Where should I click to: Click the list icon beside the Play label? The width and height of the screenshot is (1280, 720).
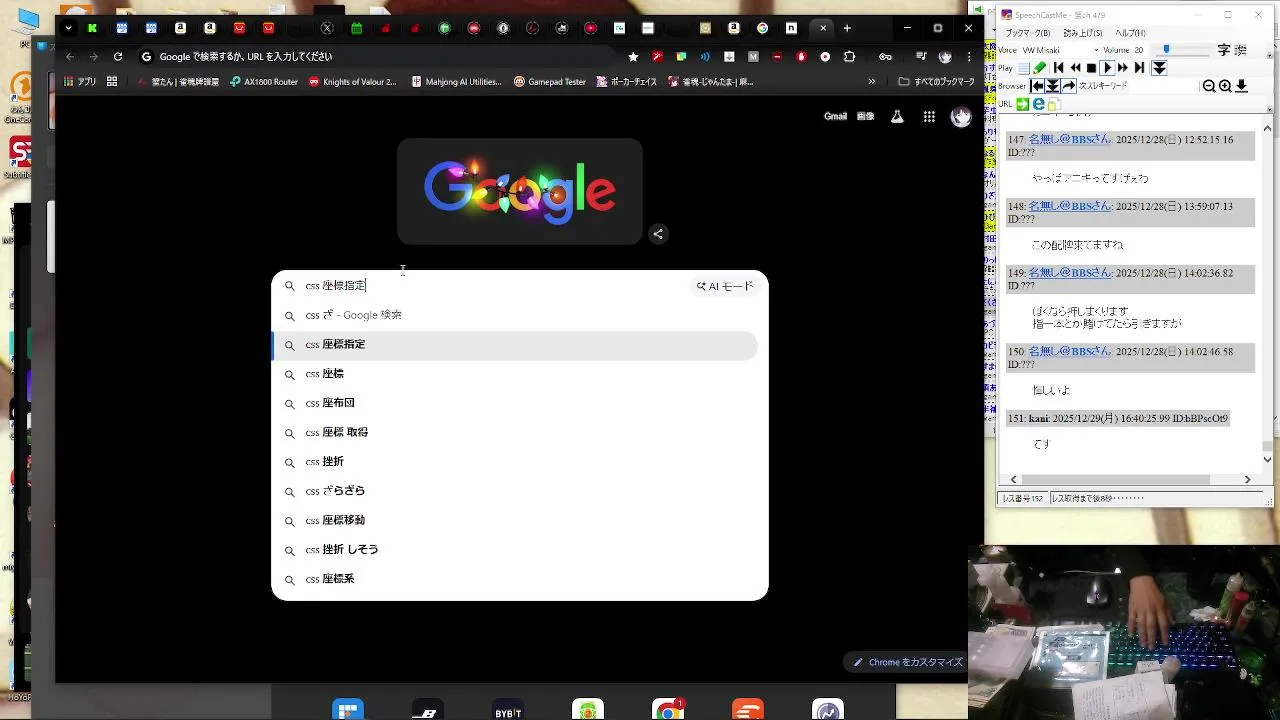[1024, 68]
